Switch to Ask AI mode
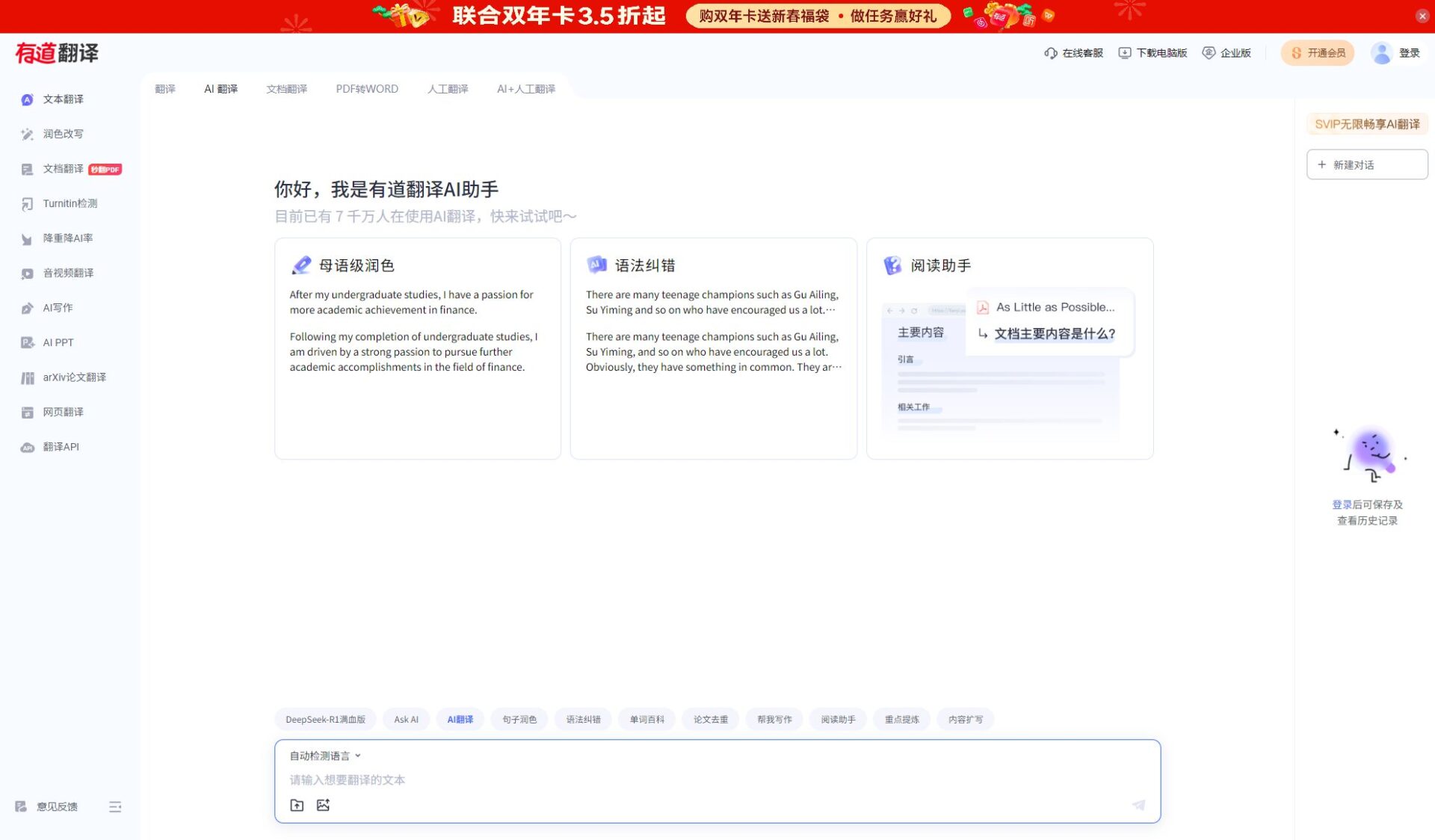1435x840 pixels. 406,719
